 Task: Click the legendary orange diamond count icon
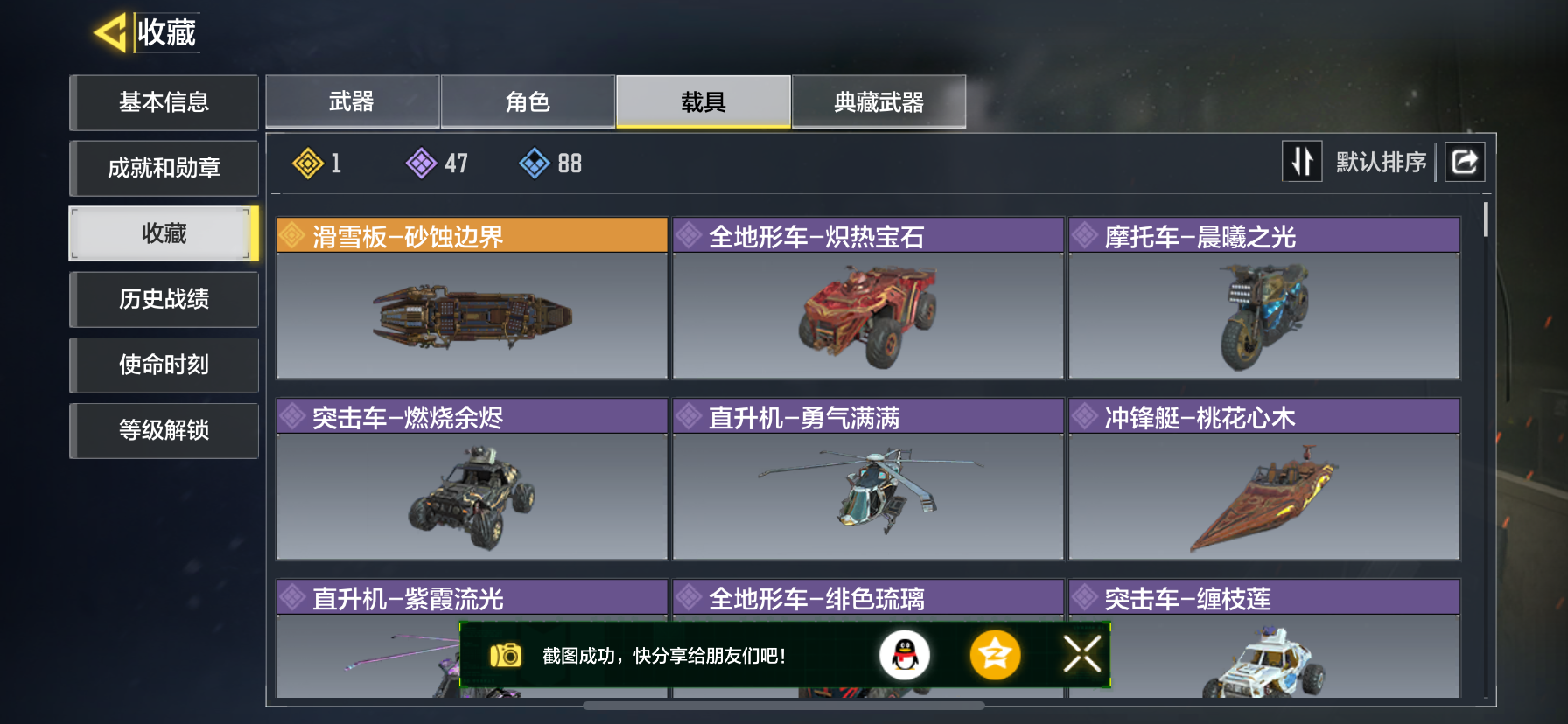coord(308,164)
